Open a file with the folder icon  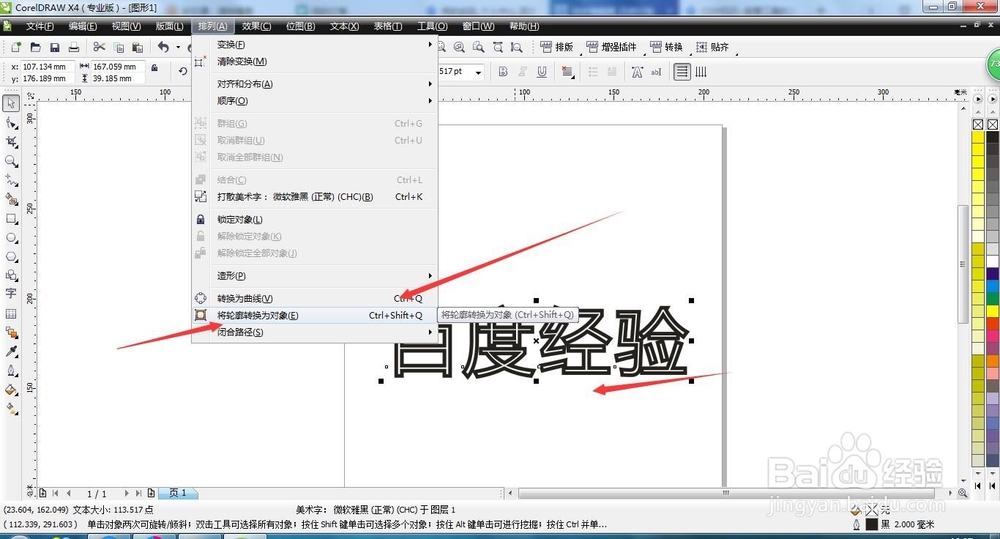click(x=36, y=47)
